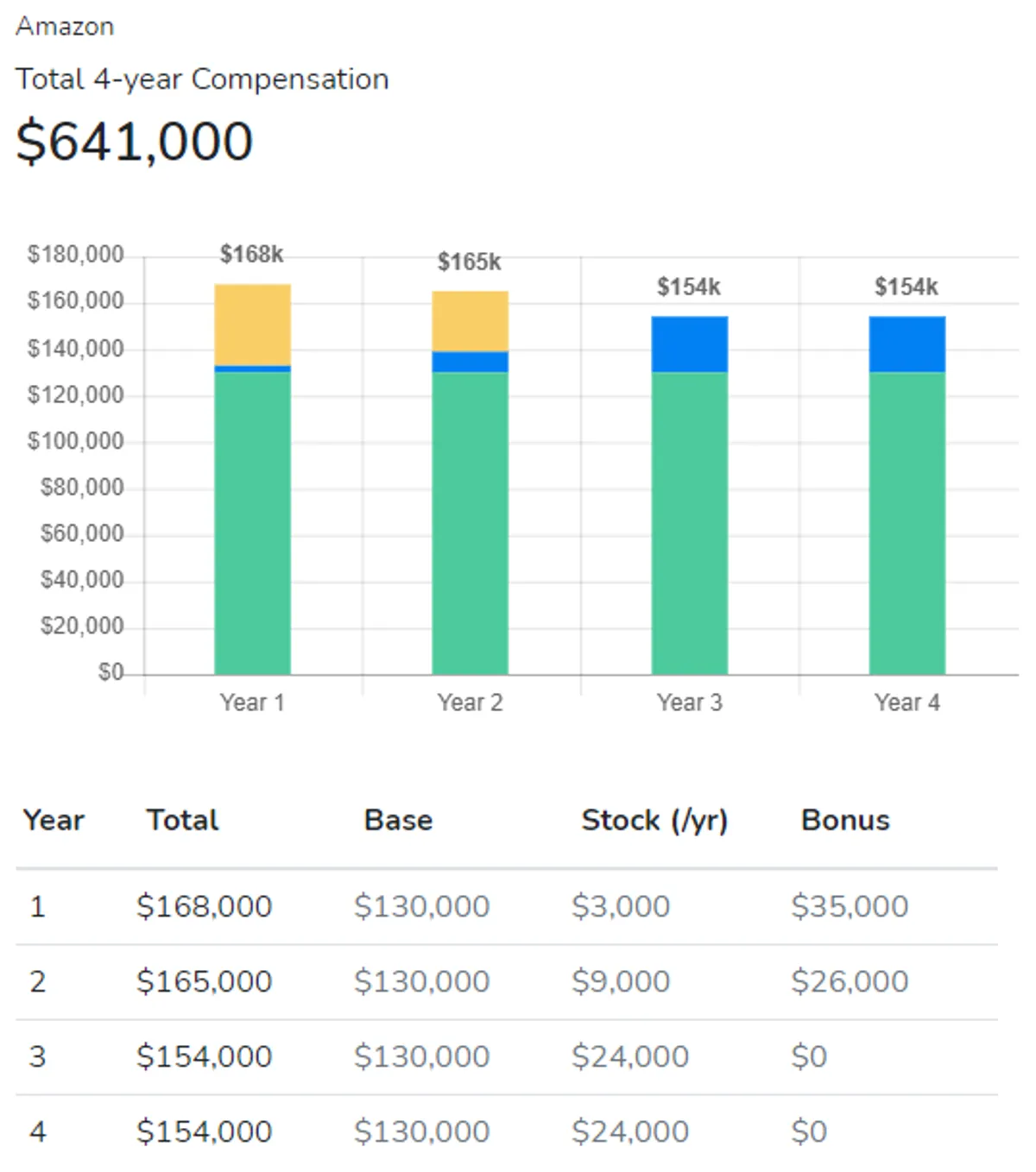Click the blue stock segment of Year 3 bar

pos(689,344)
